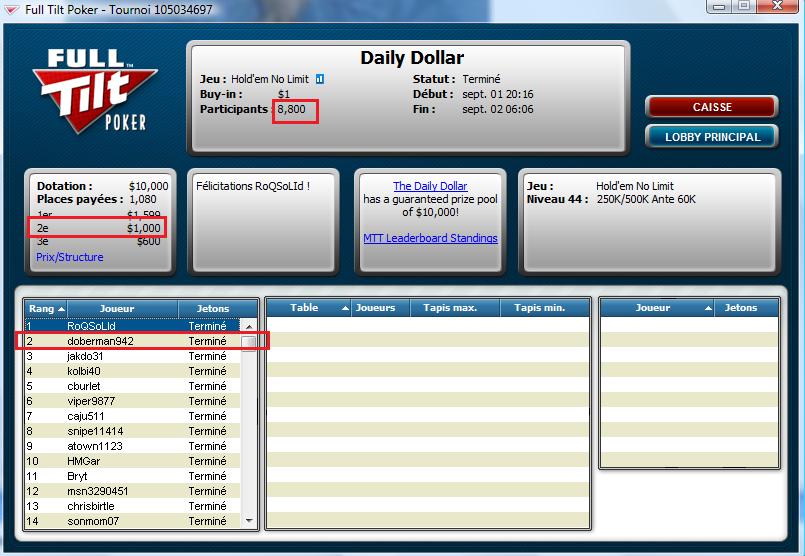
Task: Select player row HMGar
Action: 132,461
